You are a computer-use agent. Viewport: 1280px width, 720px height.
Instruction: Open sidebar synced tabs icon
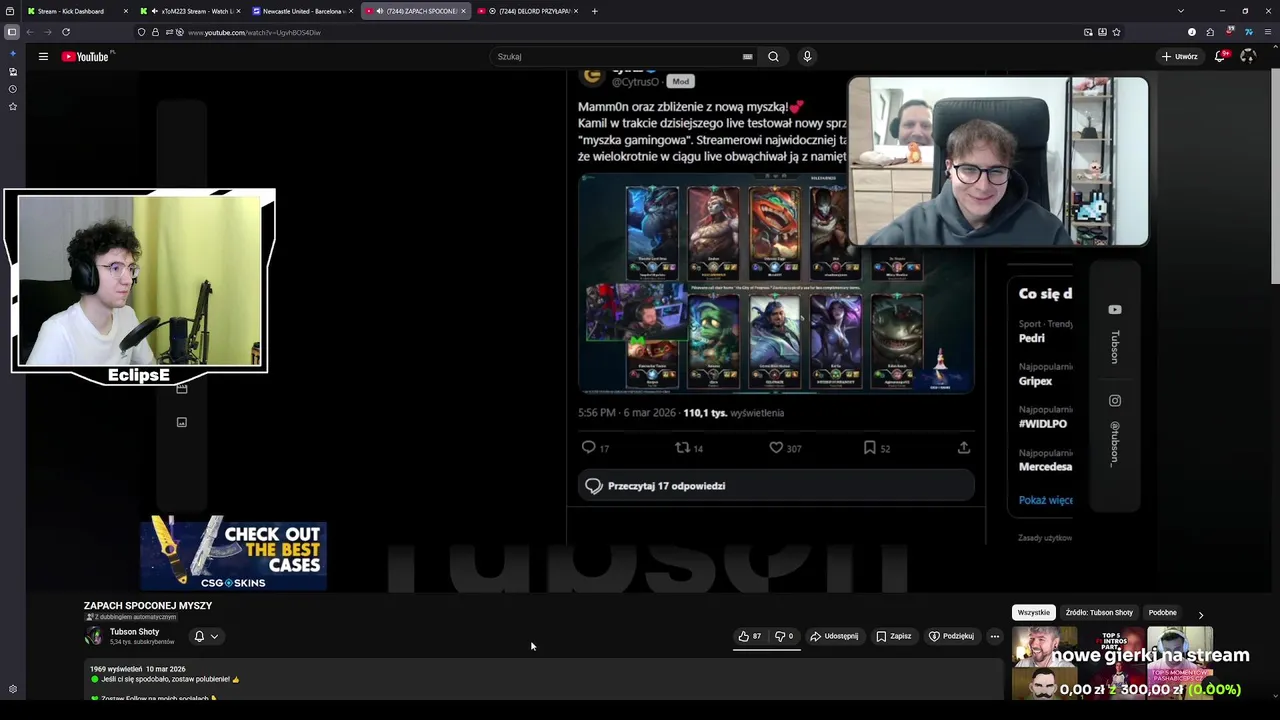coord(12,72)
